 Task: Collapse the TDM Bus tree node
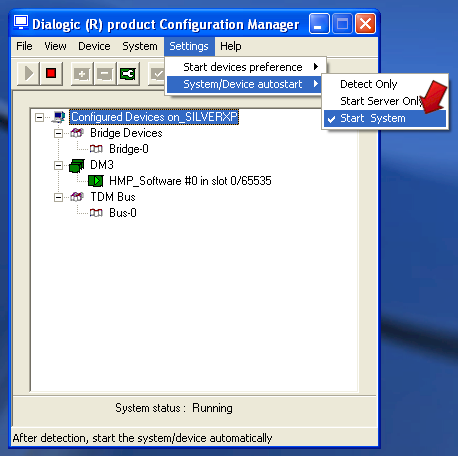[58, 197]
